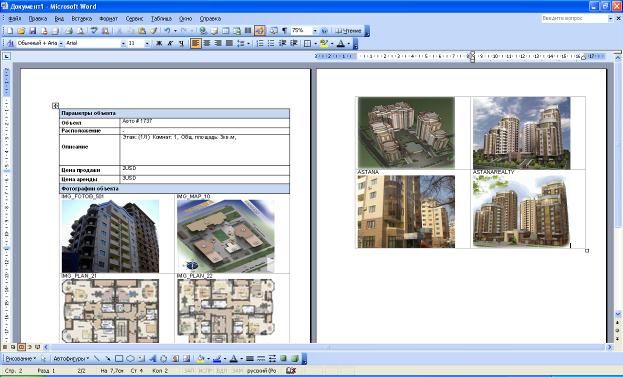Image resolution: width=623 pixels, height=377 pixels.
Task: Open the Рисование drawing menu
Action: pos(21,359)
